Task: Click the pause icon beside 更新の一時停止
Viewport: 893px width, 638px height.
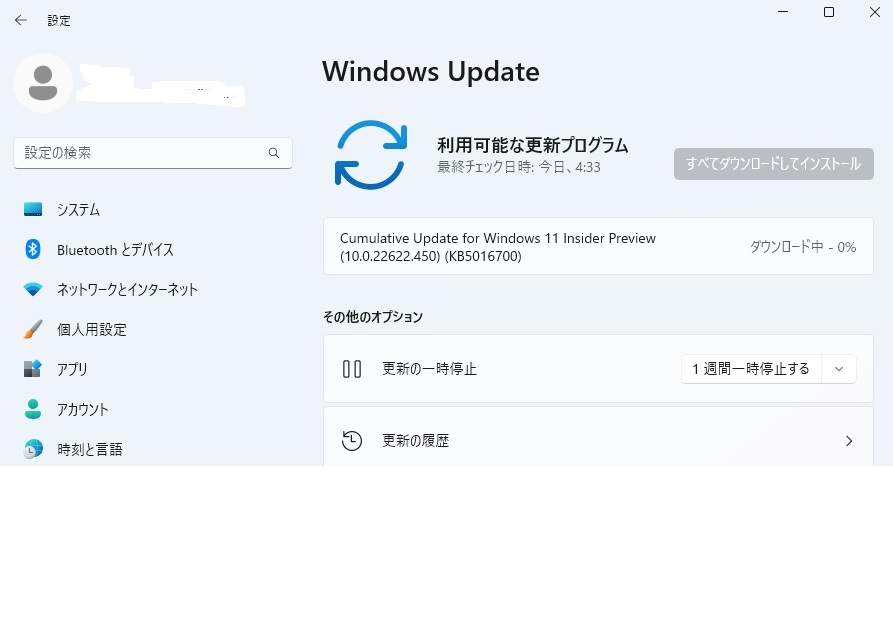Action: coord(352,369)
